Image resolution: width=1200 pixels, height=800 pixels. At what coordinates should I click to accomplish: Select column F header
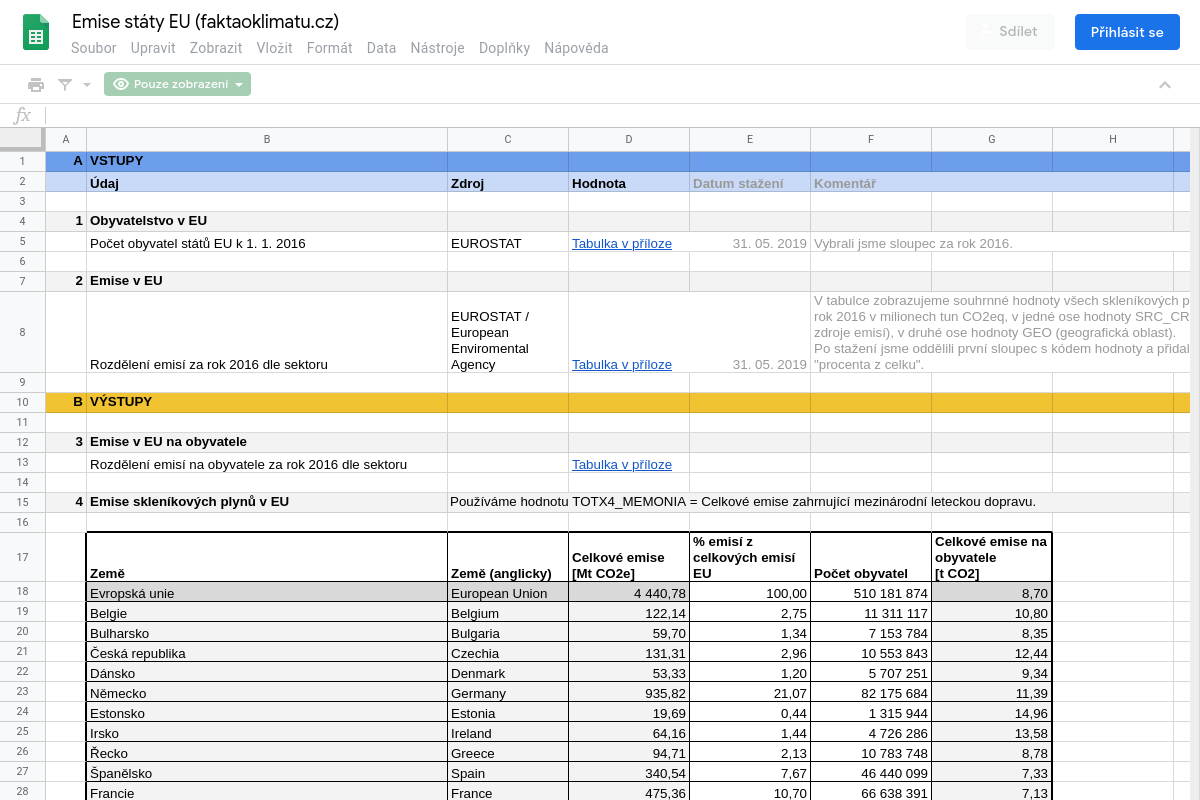[871, 139]
